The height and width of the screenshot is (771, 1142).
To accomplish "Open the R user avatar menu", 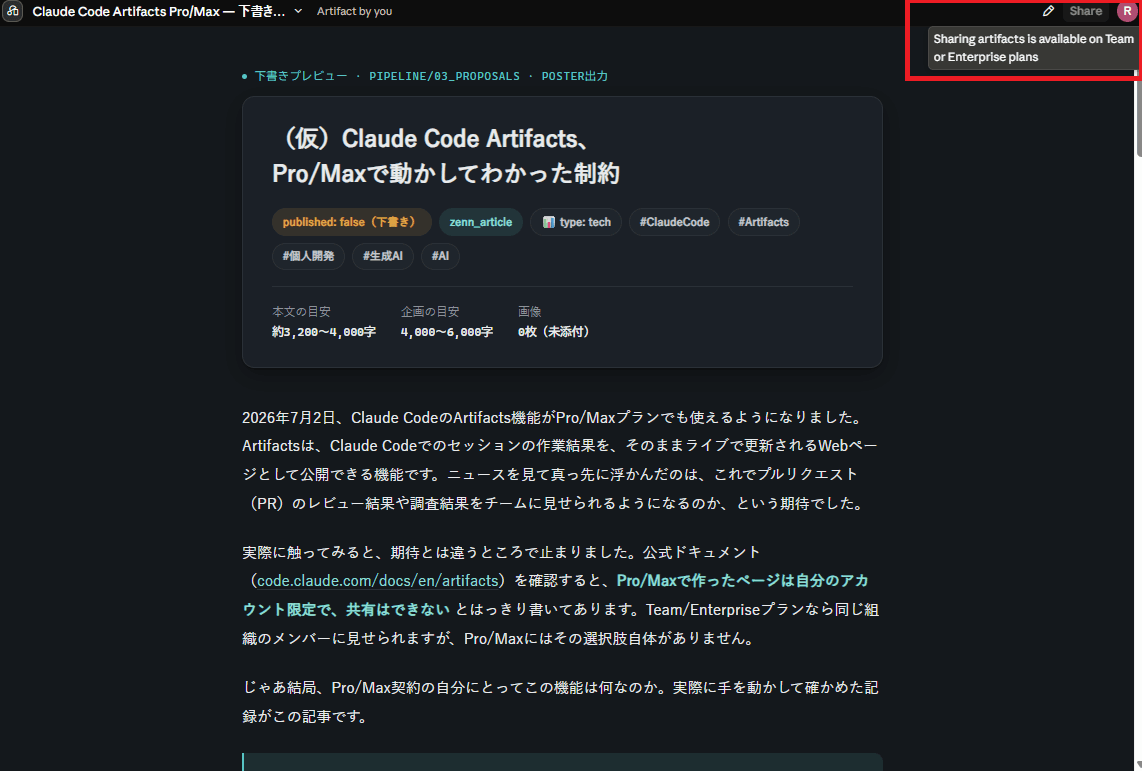I will (x=1127, y=11).
